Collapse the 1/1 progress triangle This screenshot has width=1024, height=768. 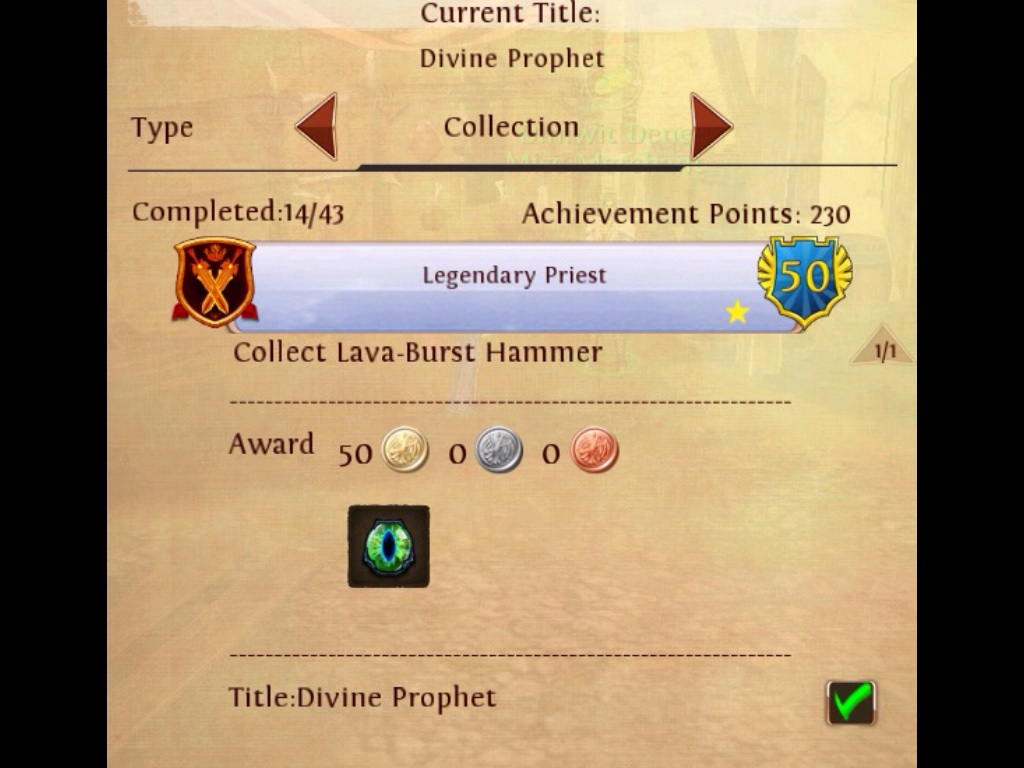[x=882, y=345]
